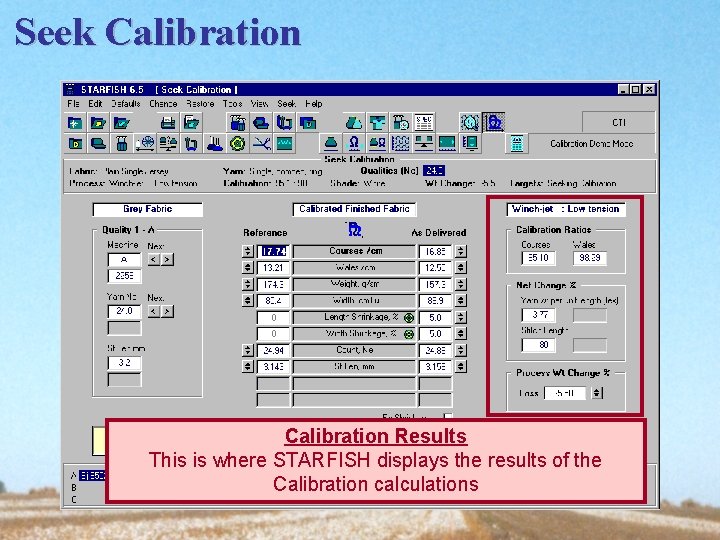Click the CTI button
This screenshot has height=540, width=720.
(x=619, y=123)
